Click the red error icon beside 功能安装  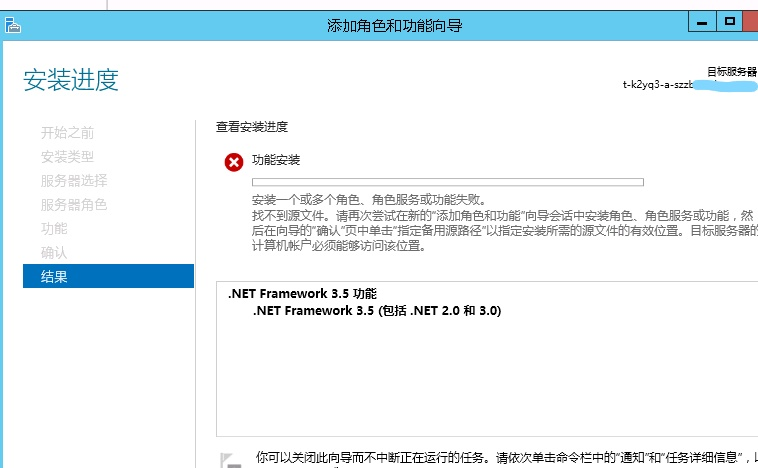[x=234, y=162]
